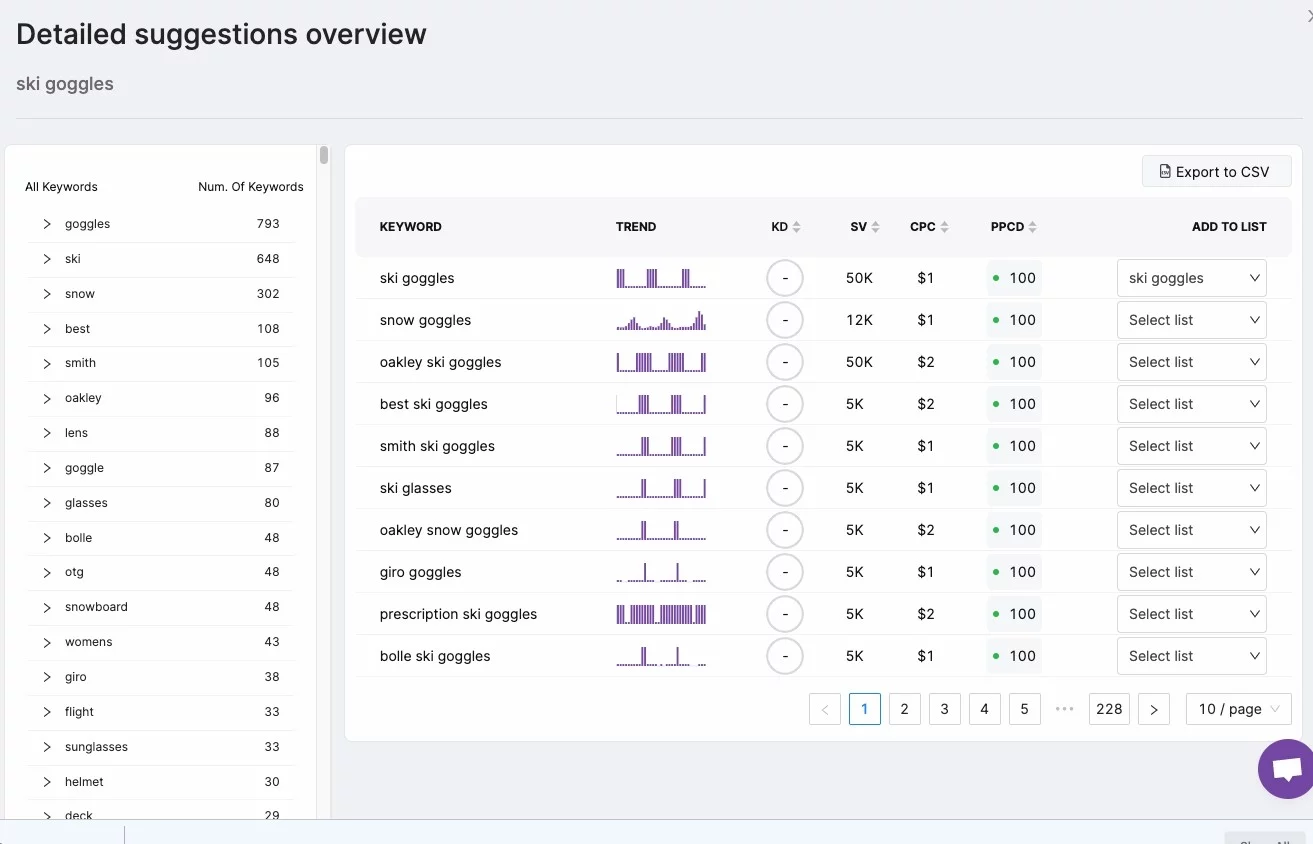Export keywords to CSV

point(1216,172)
